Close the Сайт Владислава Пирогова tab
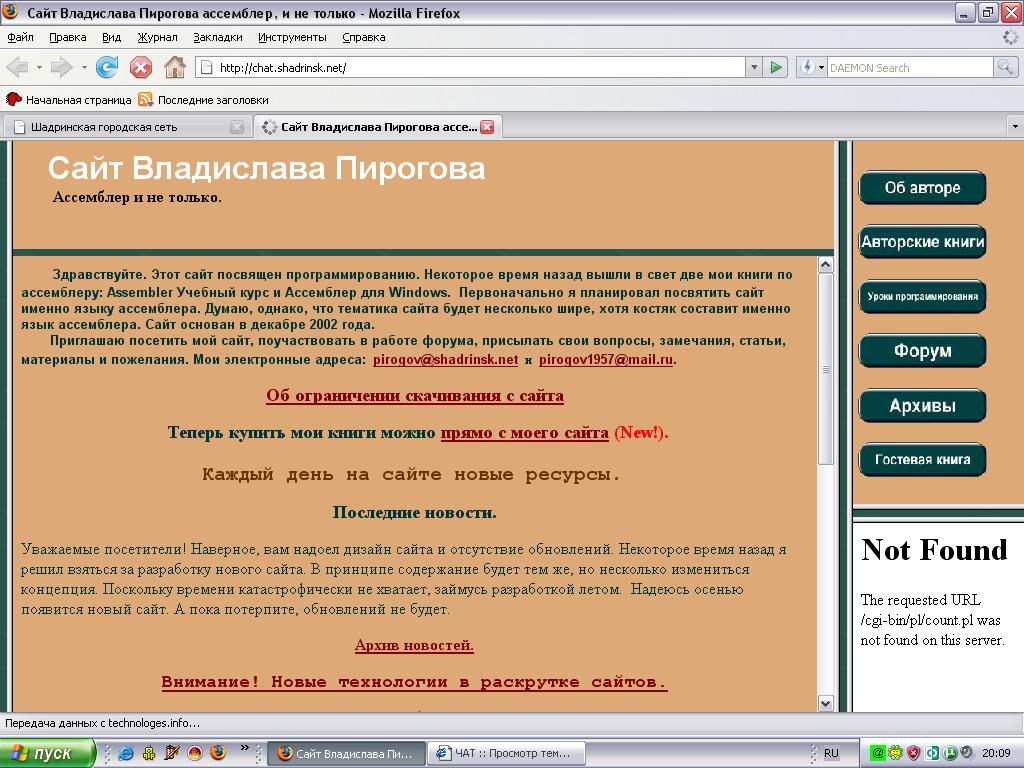Screen dimensions: 1024x768 pos(487,127)
